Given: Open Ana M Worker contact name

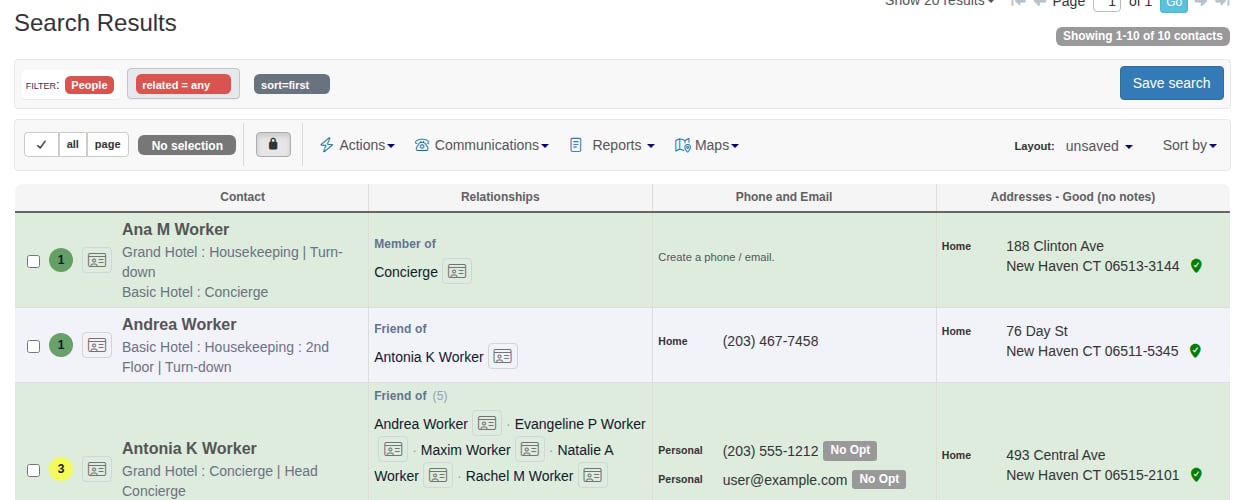Looking at the screenshot, I should coord(175,229).
